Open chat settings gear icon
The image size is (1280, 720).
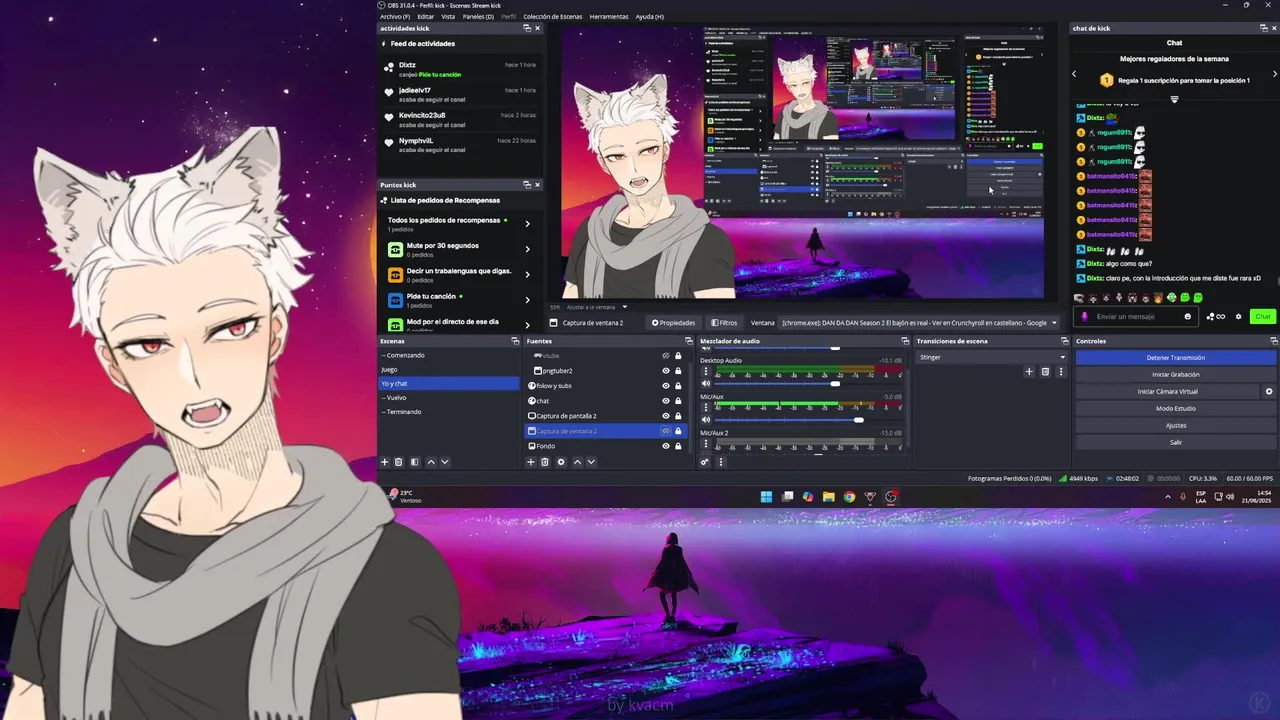click(1238, 317)
